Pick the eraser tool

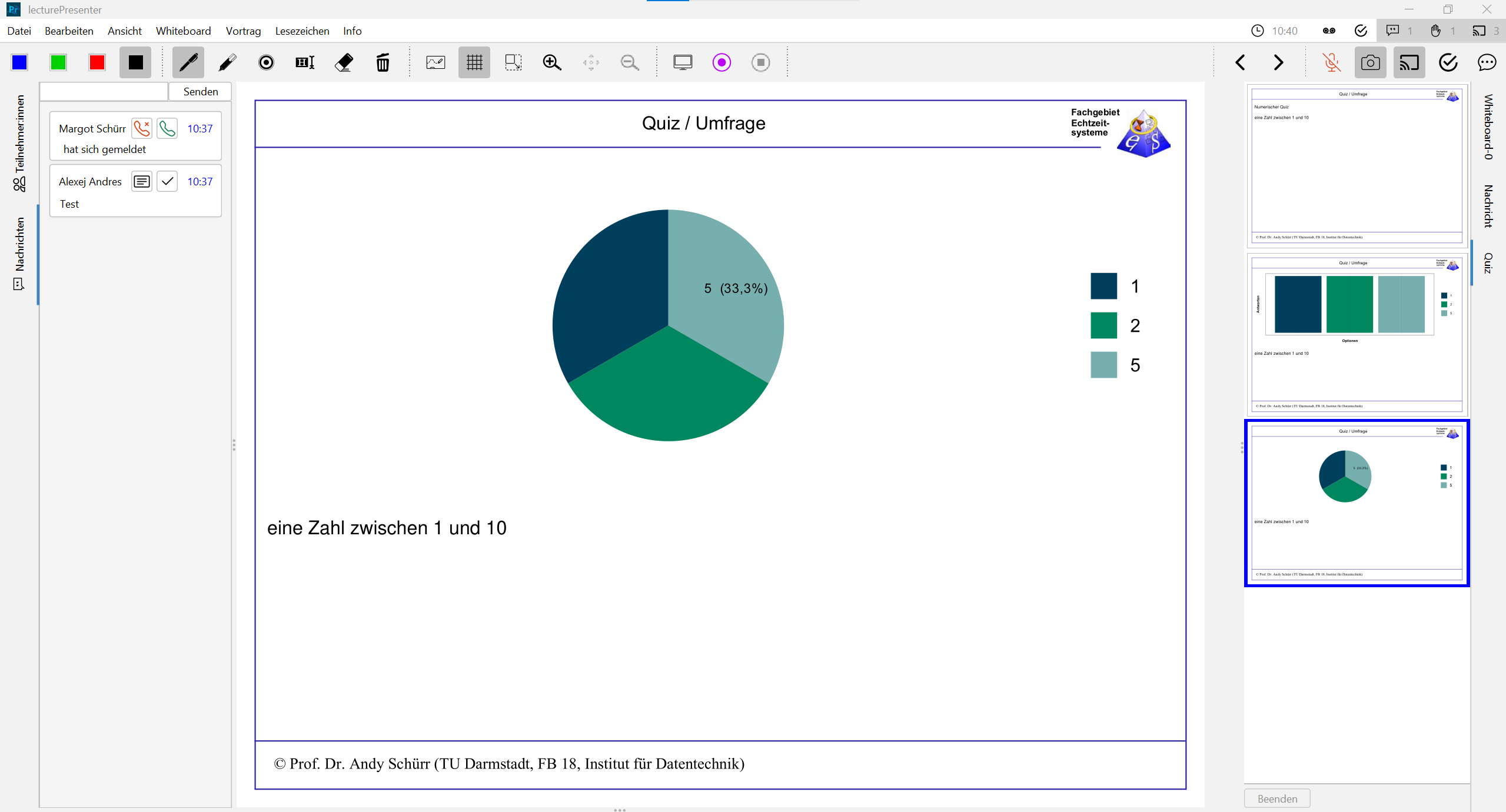(x=344, y=62)
